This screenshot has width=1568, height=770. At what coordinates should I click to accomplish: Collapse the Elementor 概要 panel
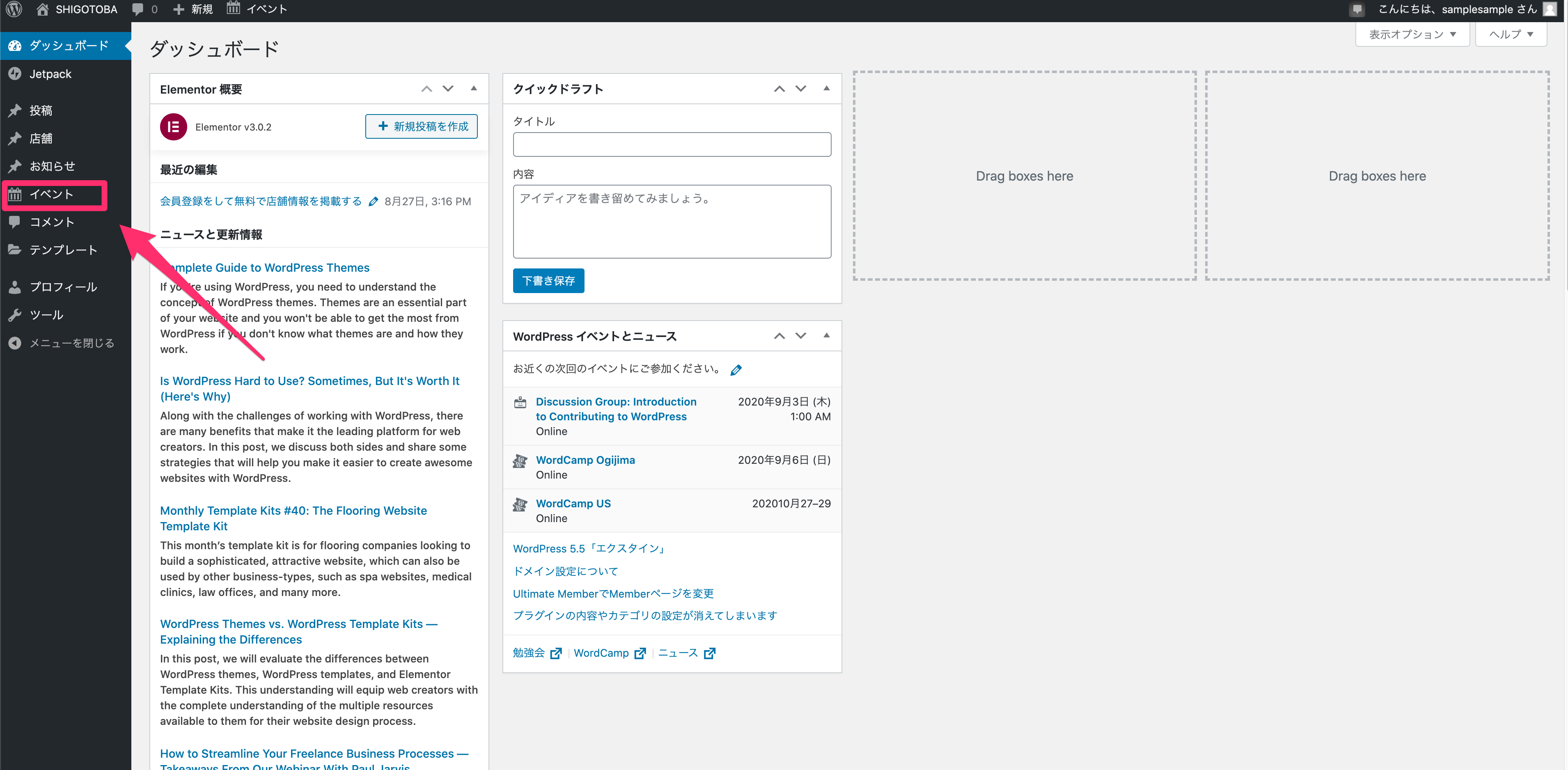click(474, 89)
